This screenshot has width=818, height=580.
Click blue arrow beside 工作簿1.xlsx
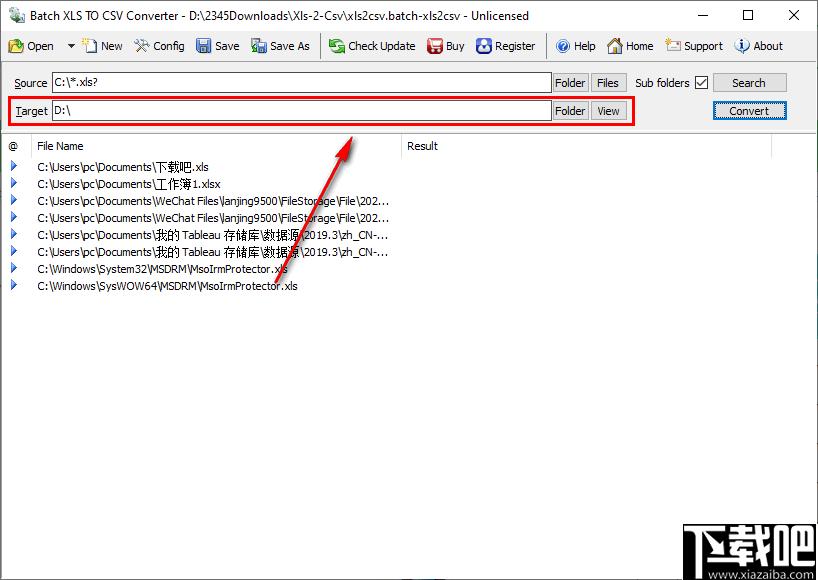pos(14,183)
